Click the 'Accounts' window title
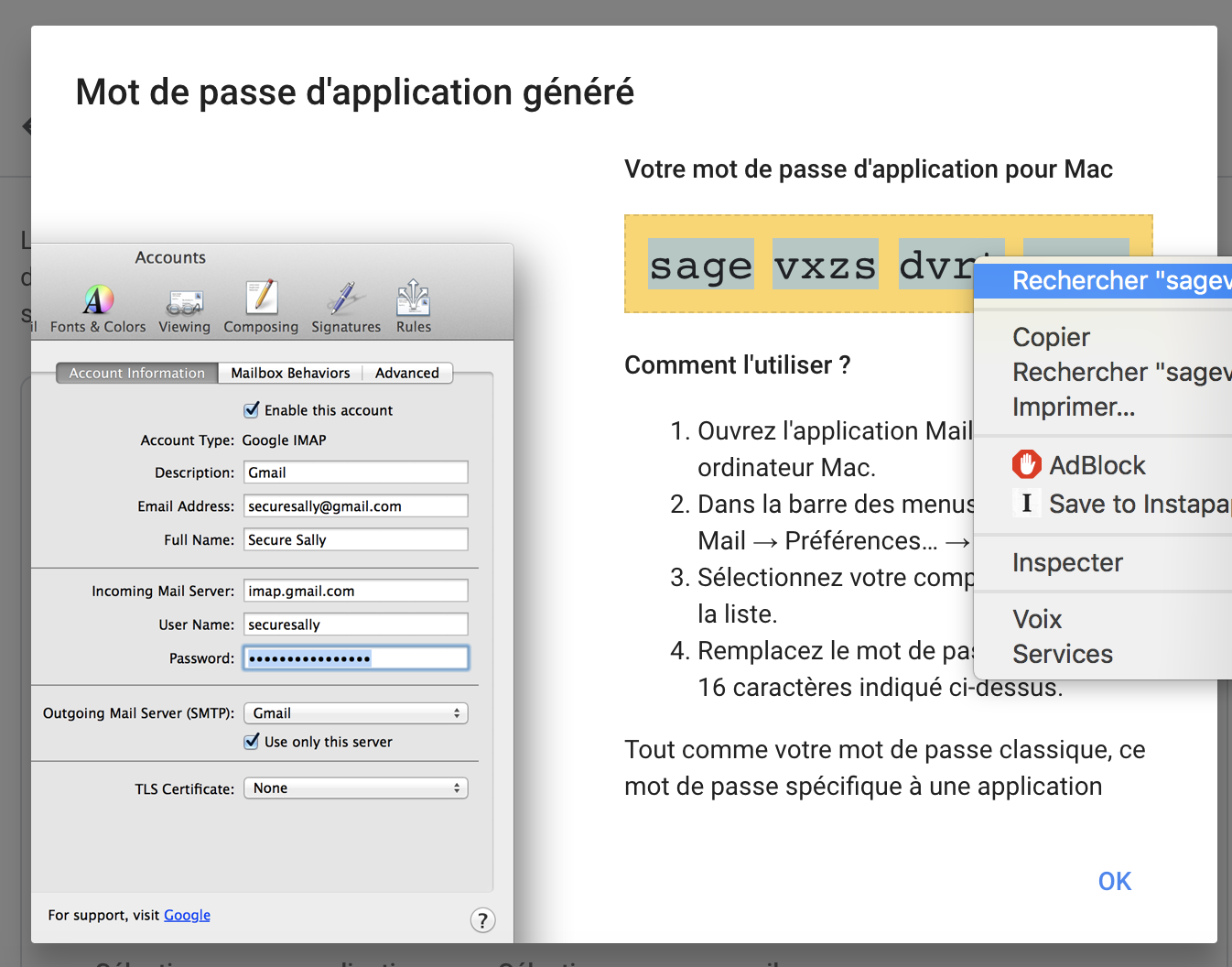This screenshot has height=967, width=1232. (170, 257)
